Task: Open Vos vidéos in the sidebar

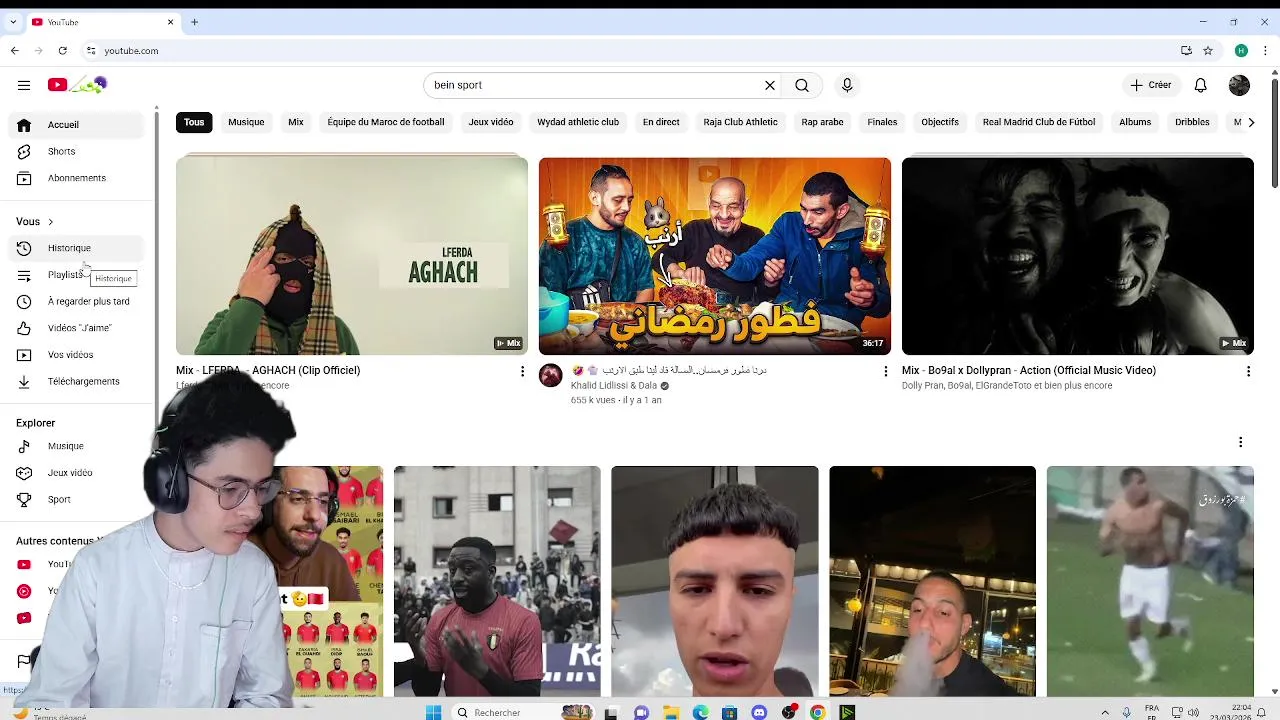Action: pyautogui.click(x=78, y=354)
